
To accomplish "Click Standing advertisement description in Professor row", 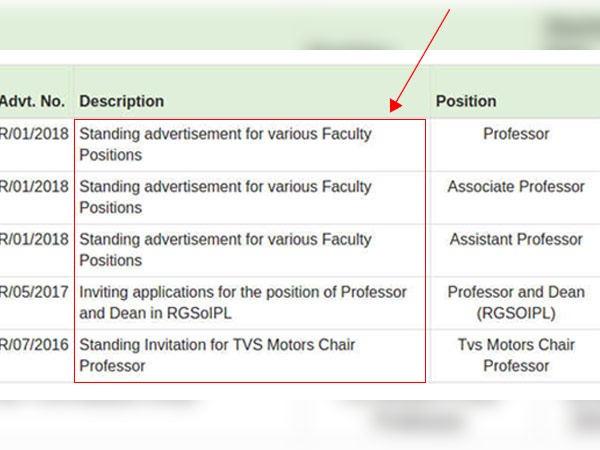I will coord(225,145).
